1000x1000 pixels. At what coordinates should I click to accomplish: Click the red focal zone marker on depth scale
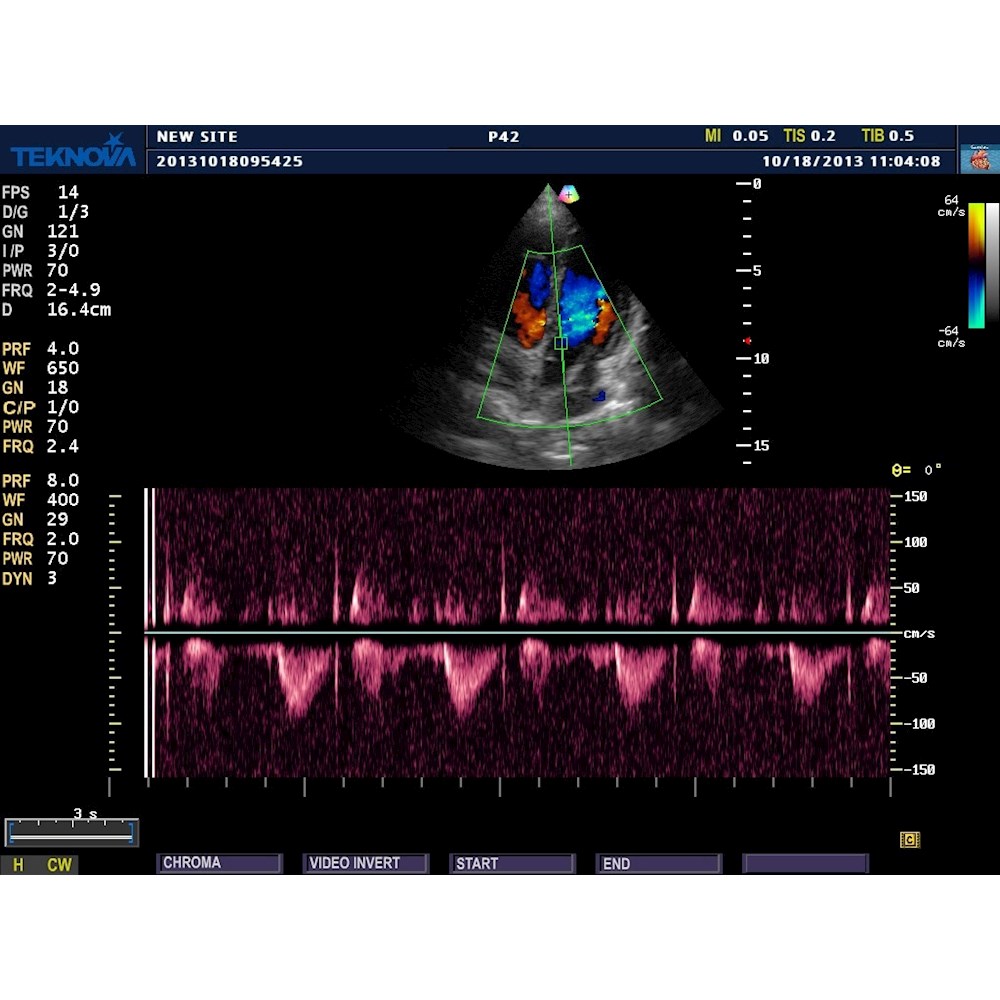click(748, 340)
